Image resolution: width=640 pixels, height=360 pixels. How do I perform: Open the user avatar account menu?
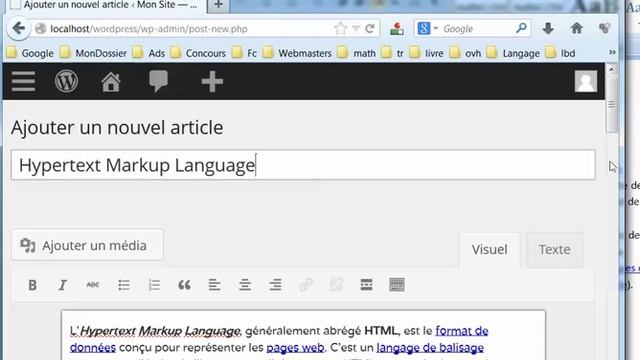tap(586, 81)
